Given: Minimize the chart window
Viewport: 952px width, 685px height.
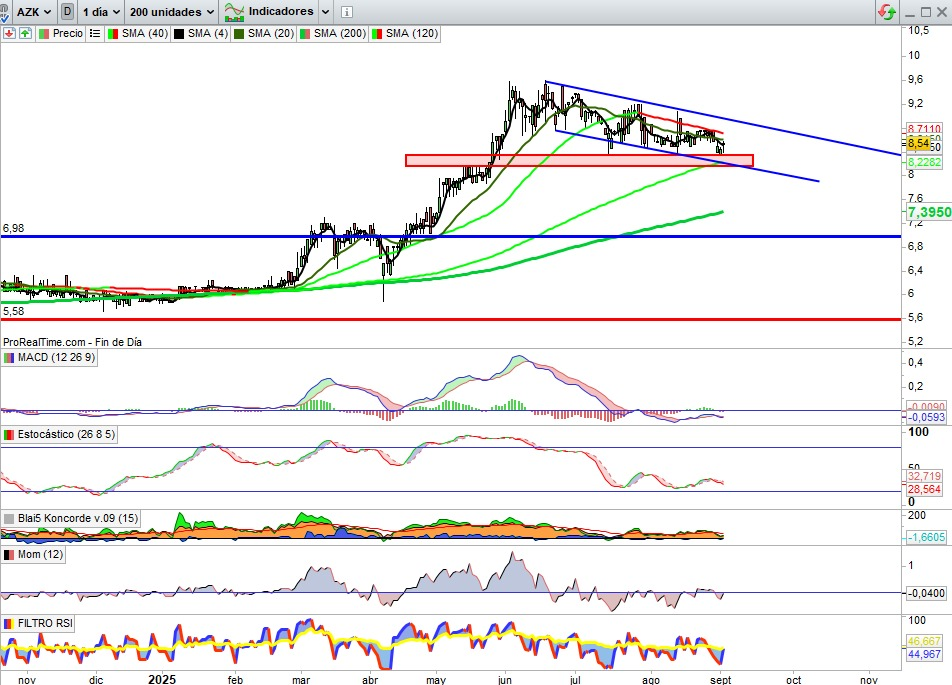Looking at the screenshot, I should pyautogui.click(x=910, y=13).
